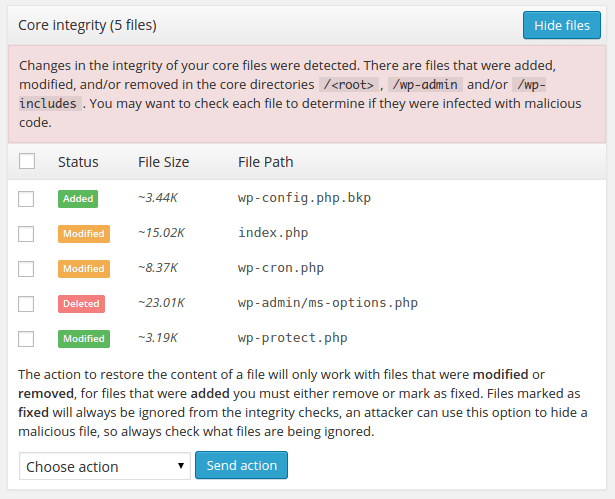Image resolution: width=615 pixels, height=499 pixels.
Task: Click the green Added status badge
Action: pos(78,199)
